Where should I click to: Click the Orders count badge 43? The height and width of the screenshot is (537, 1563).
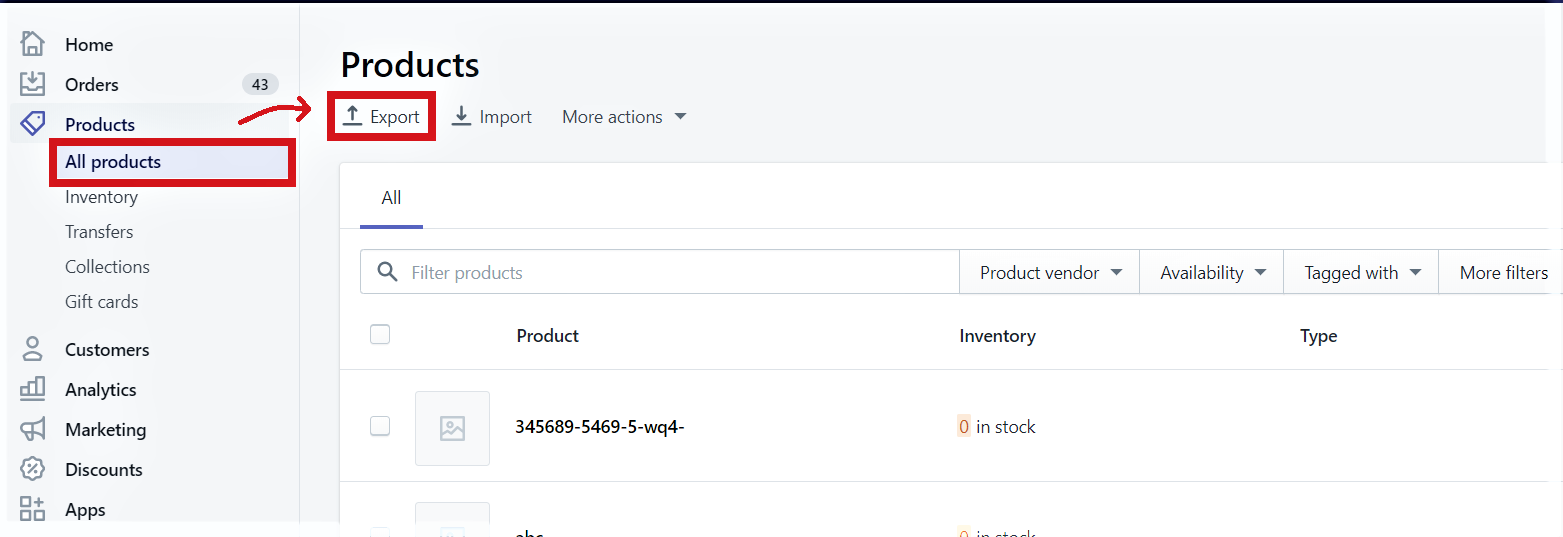pos(260,84)
